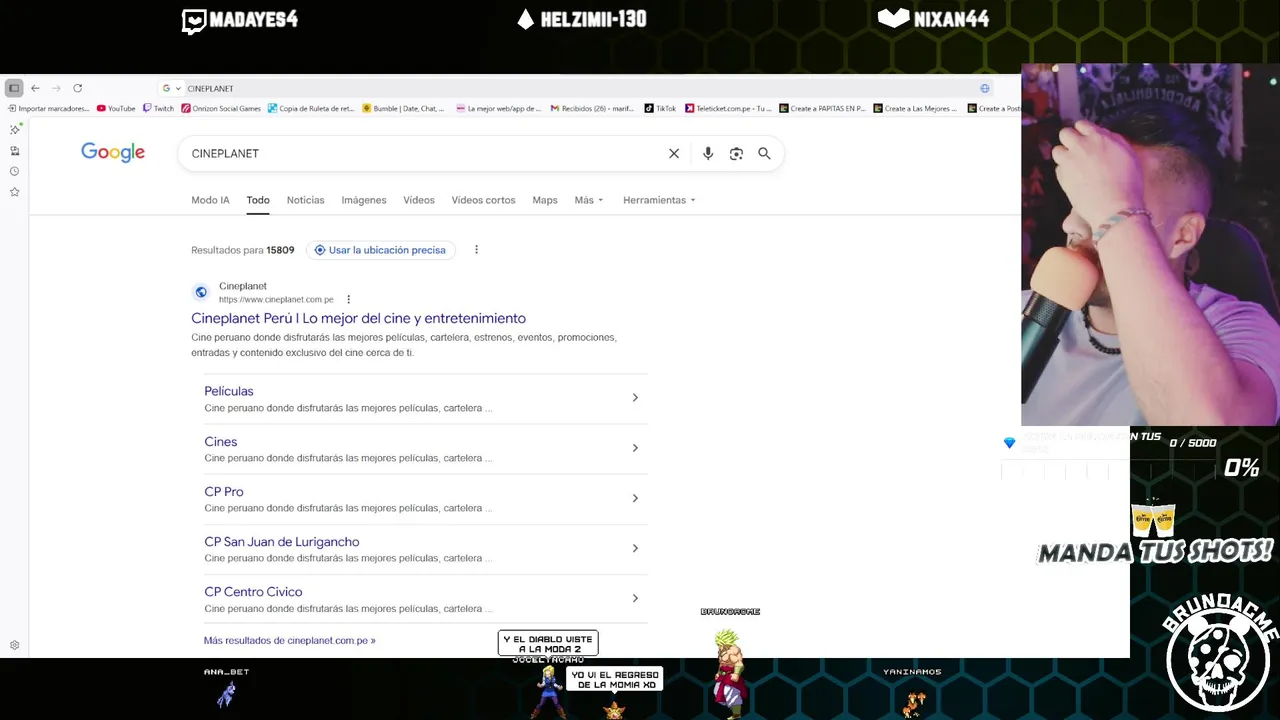
Task: Open the YouTube bookmark
Action: point(116,108)
